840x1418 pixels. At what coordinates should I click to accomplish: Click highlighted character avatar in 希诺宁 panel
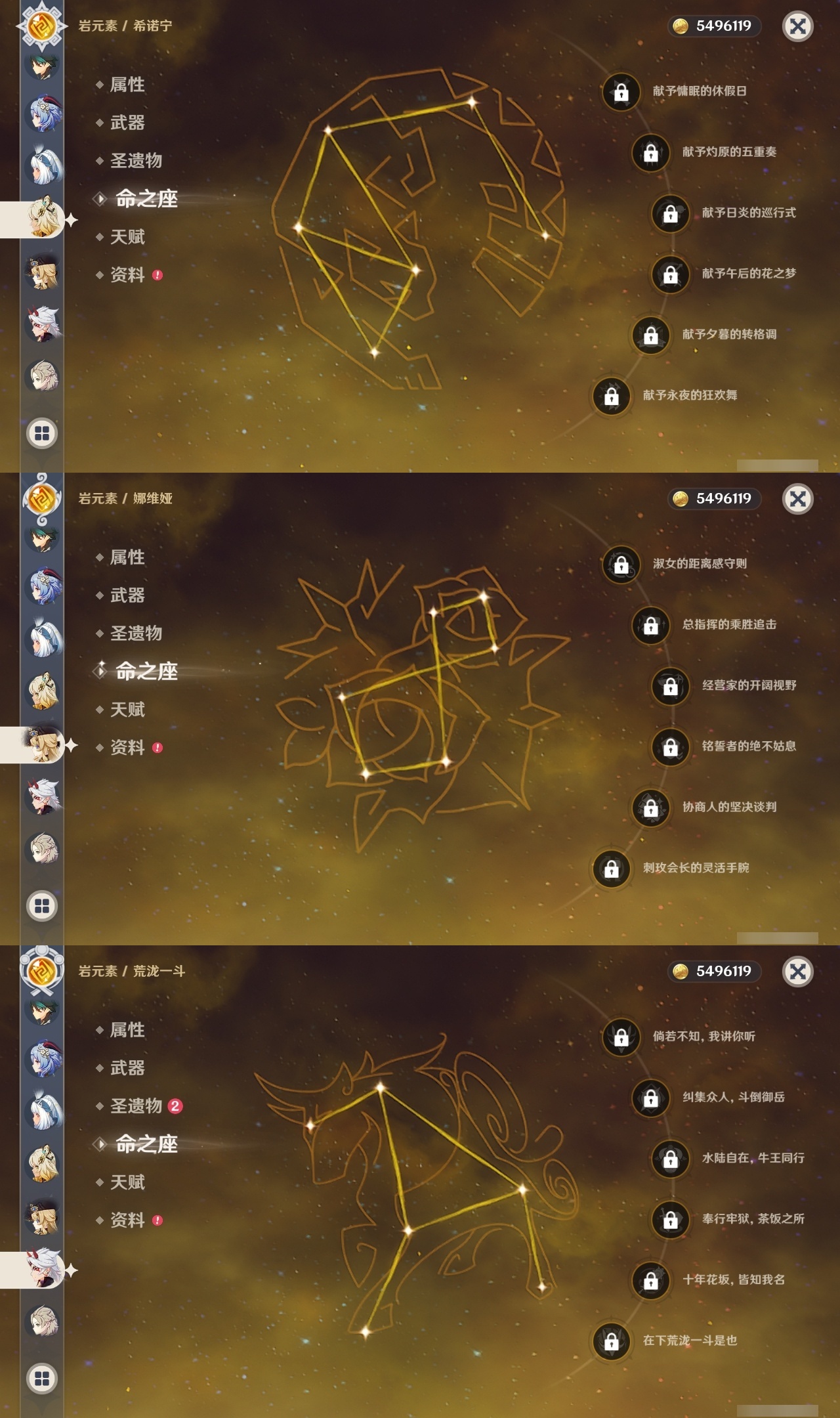[x=43, y=219]
